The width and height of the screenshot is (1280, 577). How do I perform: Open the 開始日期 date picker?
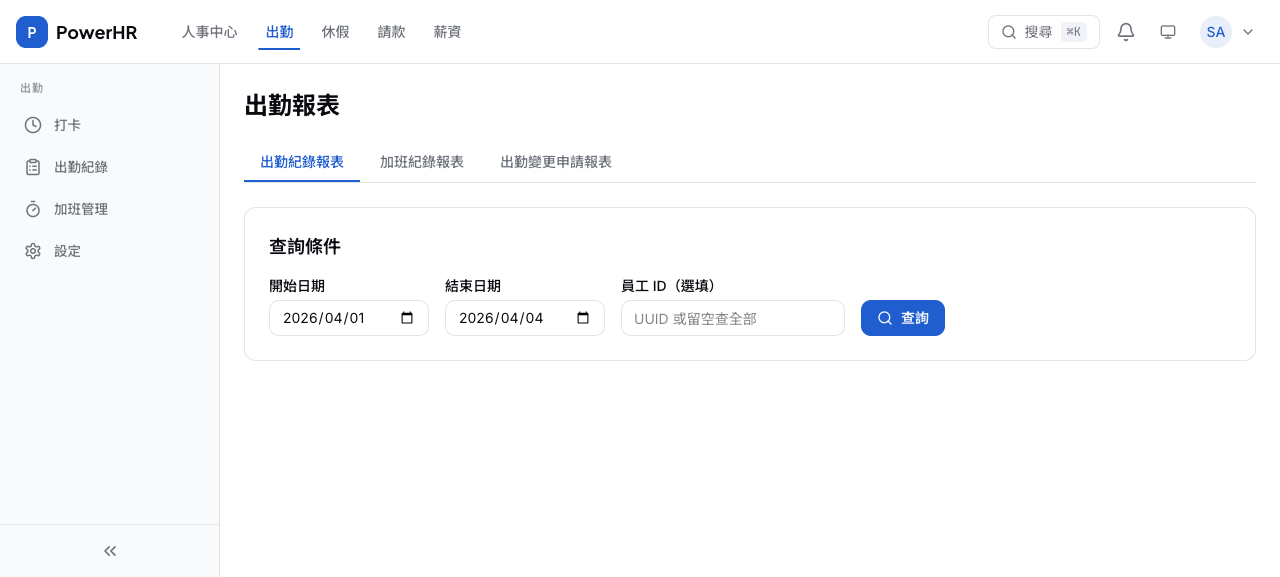pos(406,317)
